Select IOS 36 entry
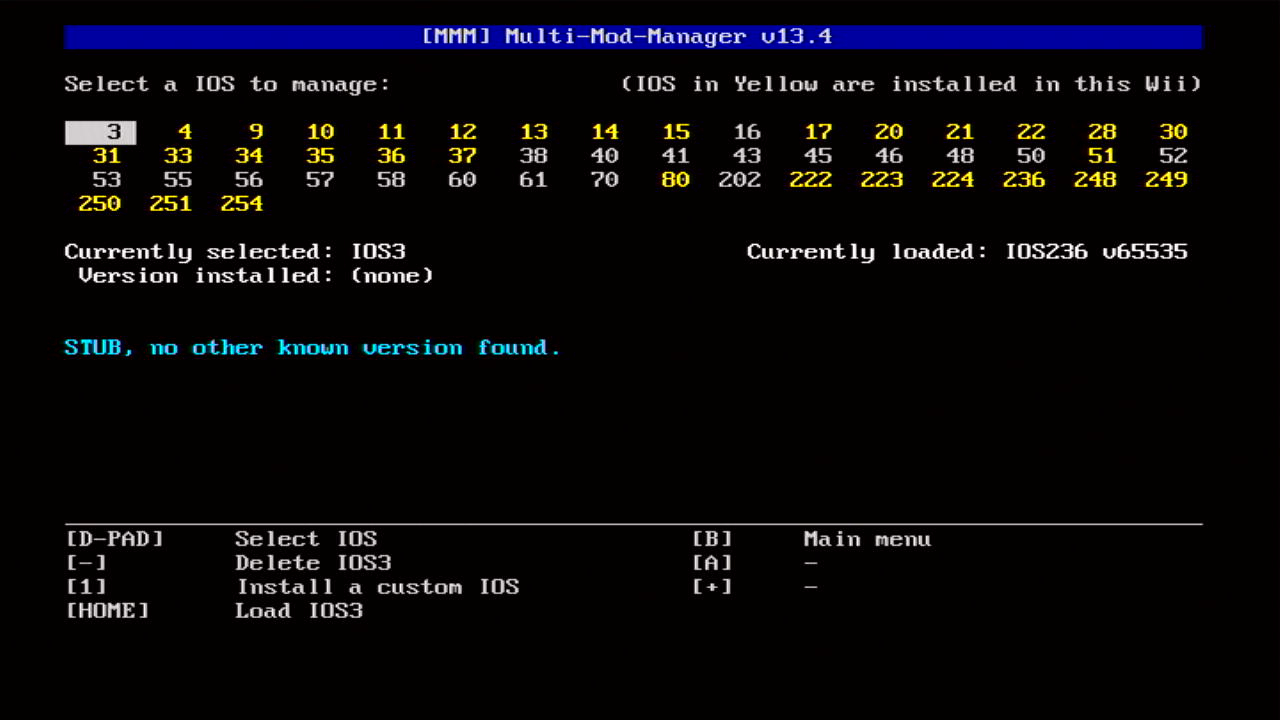The image size is (1280, 720). 391,156
